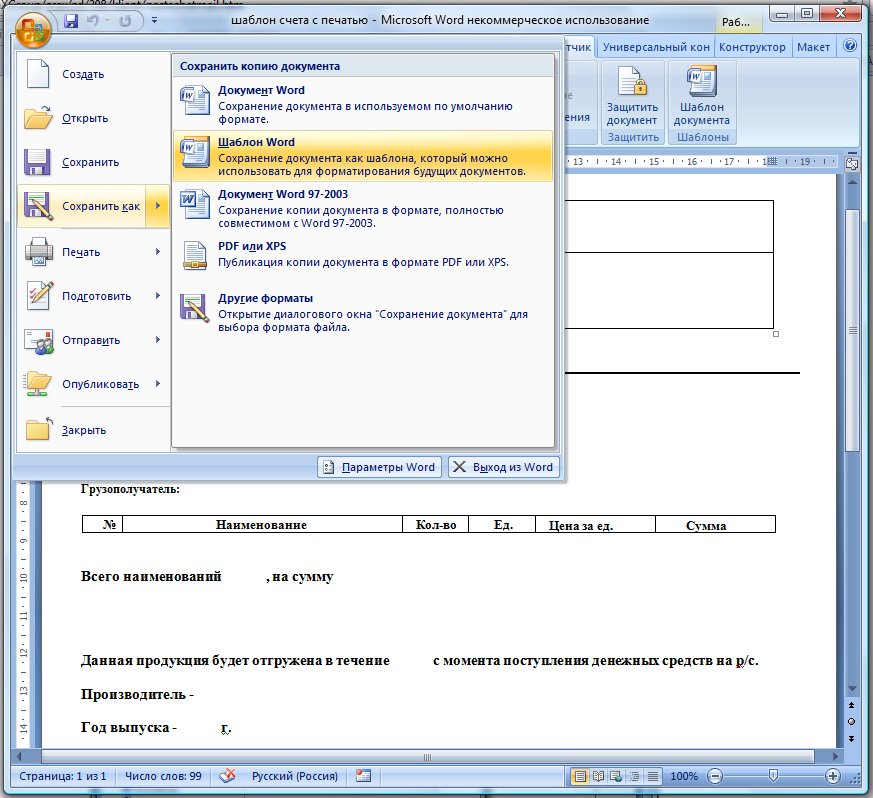Click the macro recording icon in status bar
The image size is (873, 798).
[364, 776]
